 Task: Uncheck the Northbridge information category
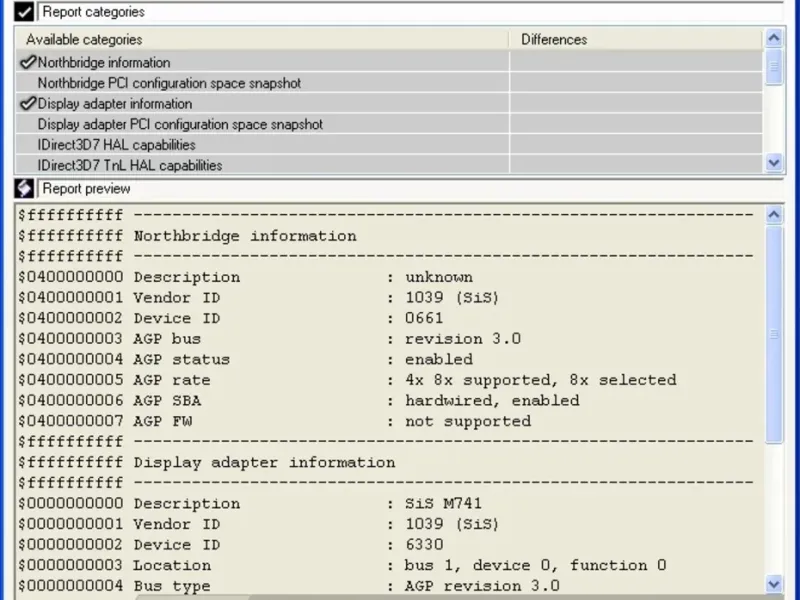(x=28, y=62)
